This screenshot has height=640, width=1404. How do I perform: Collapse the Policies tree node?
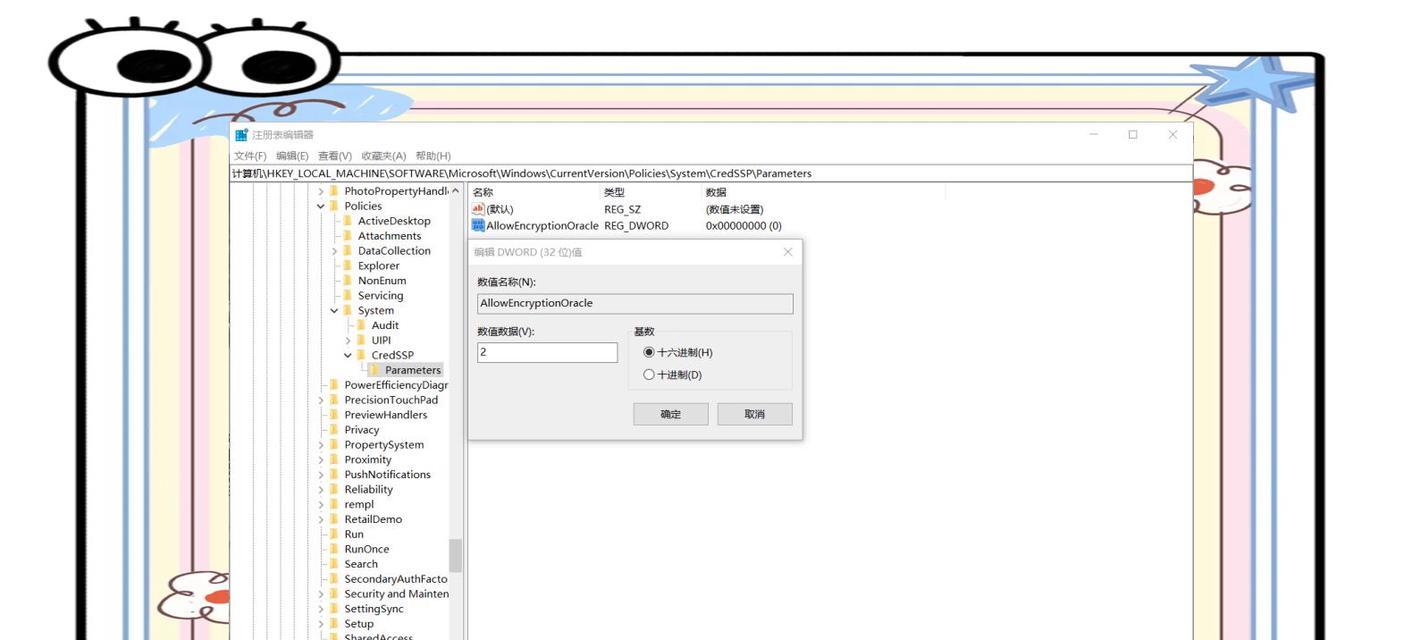[321, 206]
